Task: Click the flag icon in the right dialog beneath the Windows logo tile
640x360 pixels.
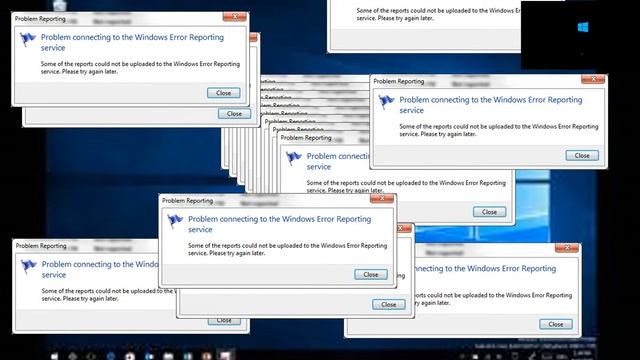Action: click(386, 102)
